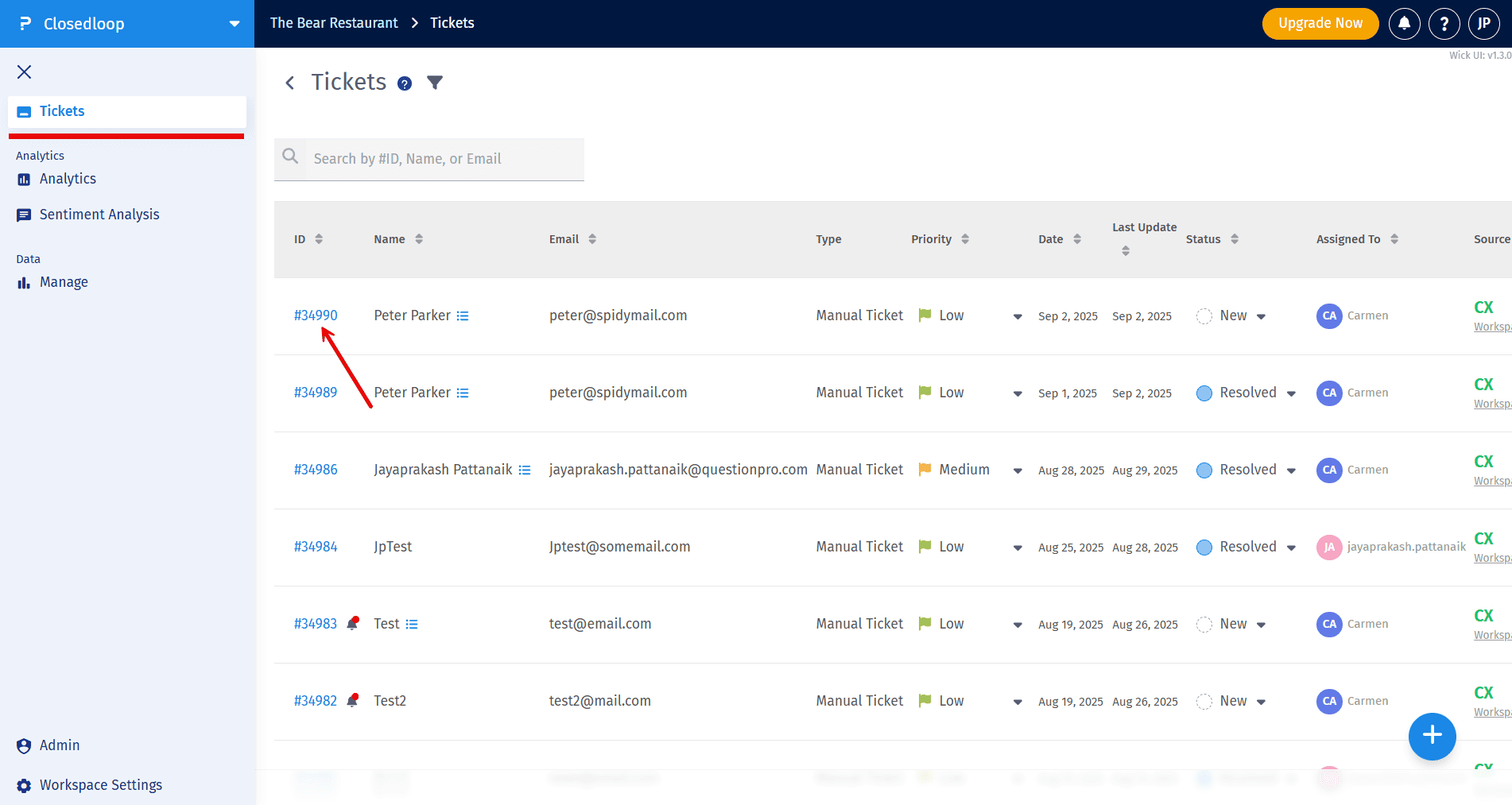The height and width of the screenshot is (805, 1512).
Task: Click the alert bell on ticket #34983
Action: click(x=353, y=624)
